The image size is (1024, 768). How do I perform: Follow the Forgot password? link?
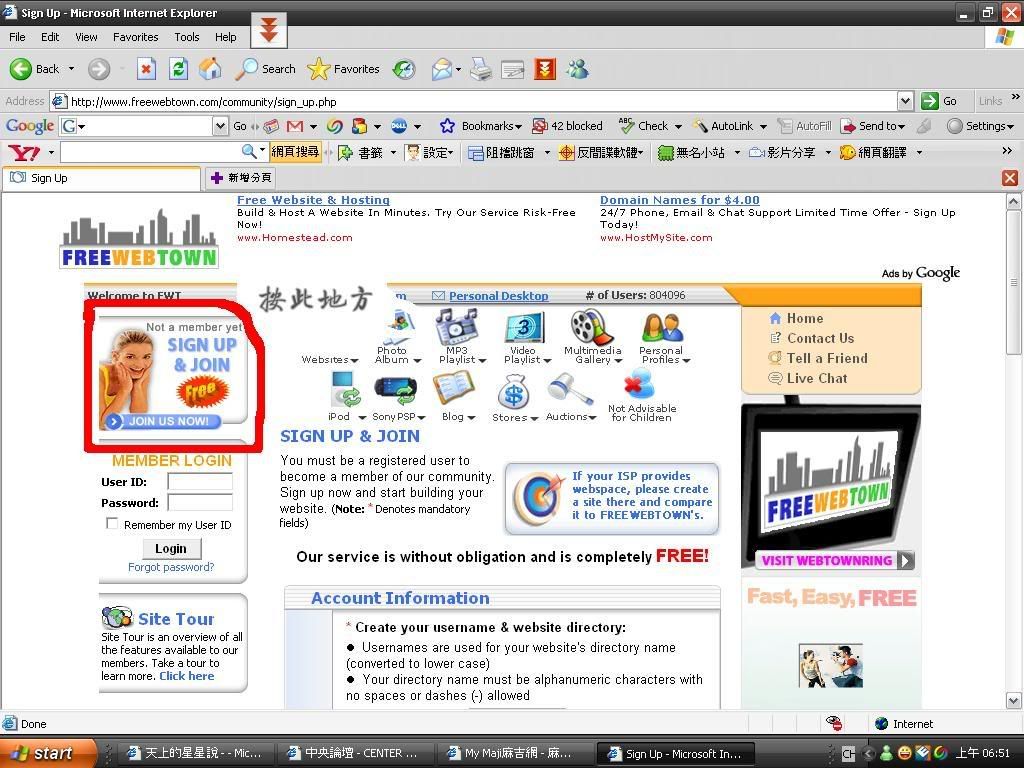[171, 567]
